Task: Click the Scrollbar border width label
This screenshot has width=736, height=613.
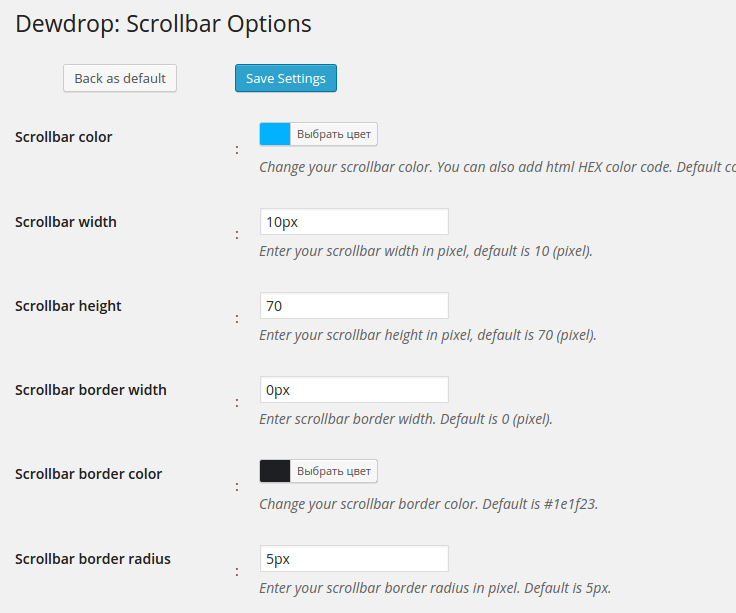Action: (x=91, y=390)
